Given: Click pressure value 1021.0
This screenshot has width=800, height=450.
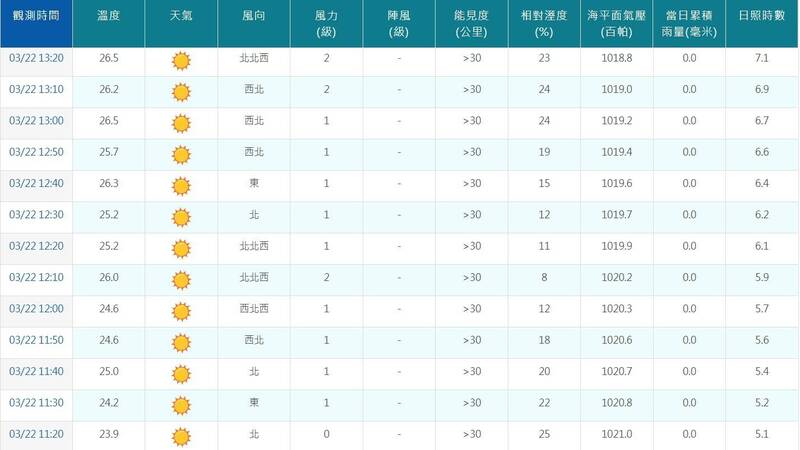Looking at the screenshot, I should (x=617, y=434).
